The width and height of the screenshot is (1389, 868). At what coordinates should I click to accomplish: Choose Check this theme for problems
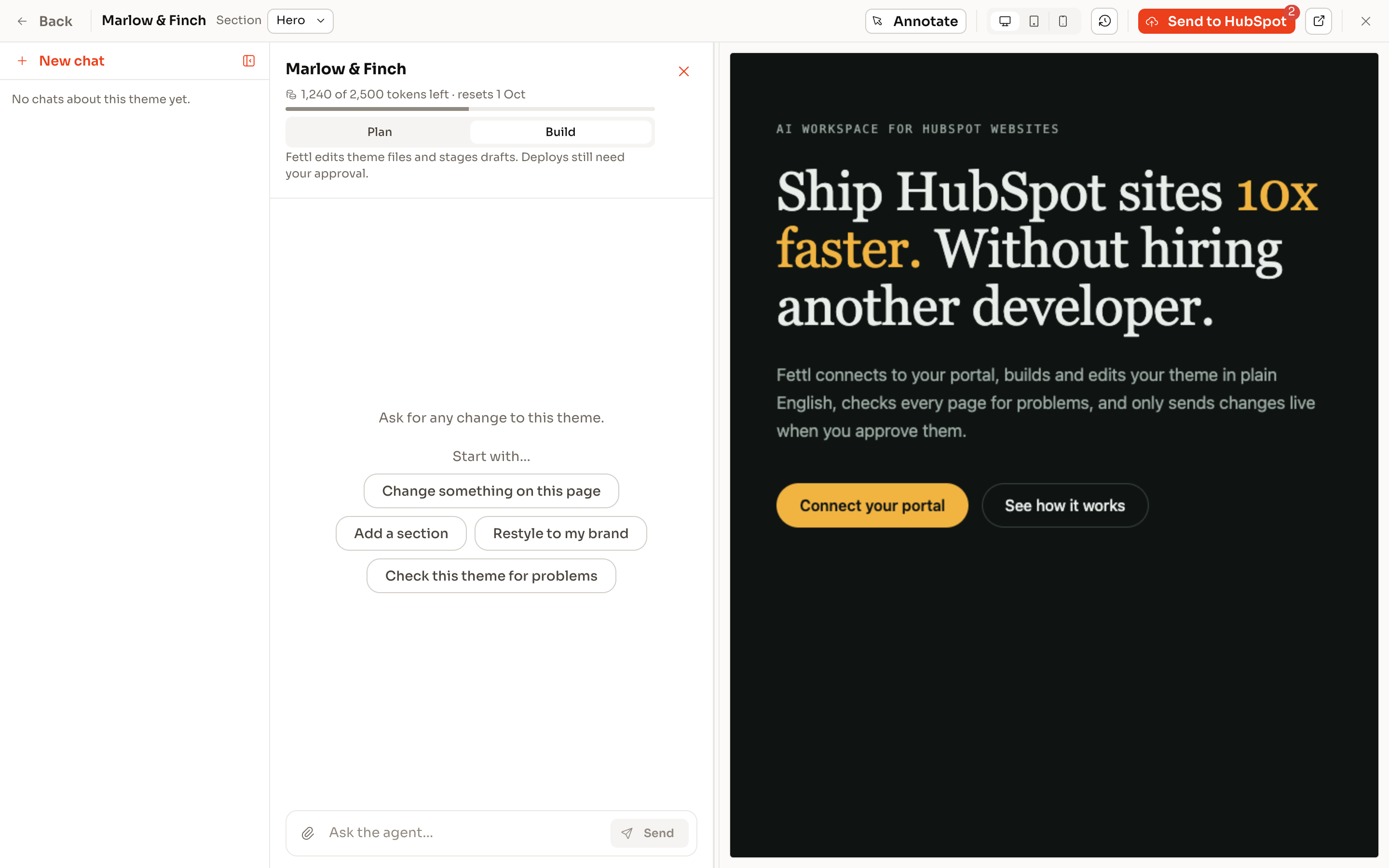[491, 576]
